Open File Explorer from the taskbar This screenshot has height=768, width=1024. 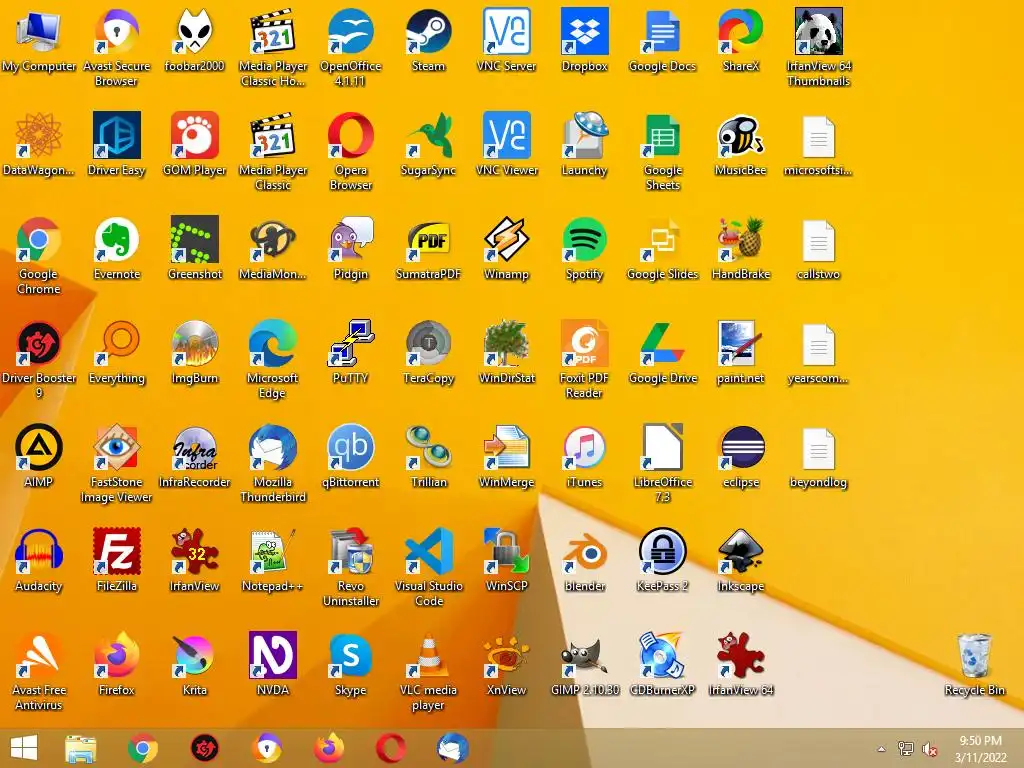[x=81, y=748]
